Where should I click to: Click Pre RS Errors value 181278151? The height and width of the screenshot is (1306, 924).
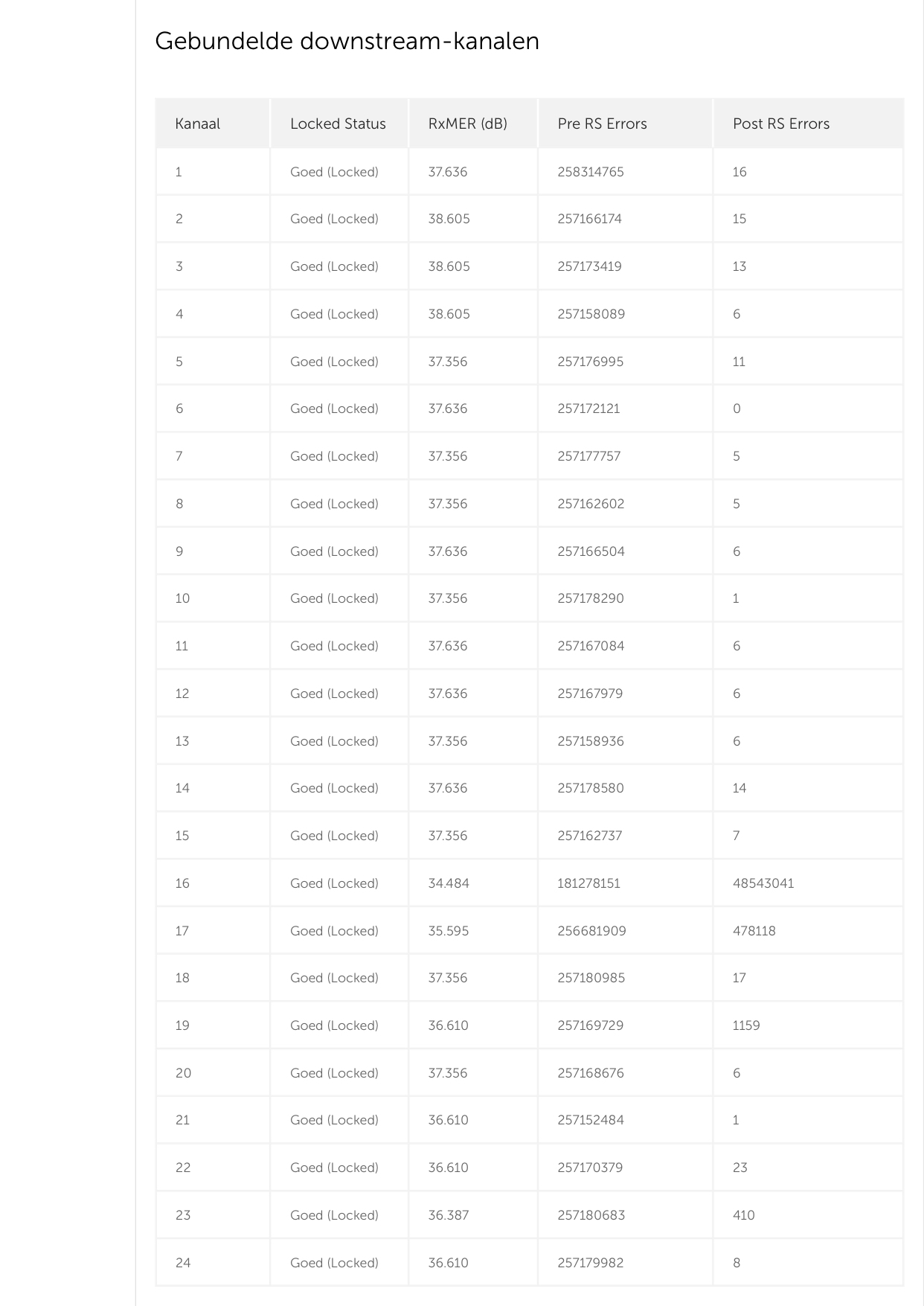pos(588,883)
